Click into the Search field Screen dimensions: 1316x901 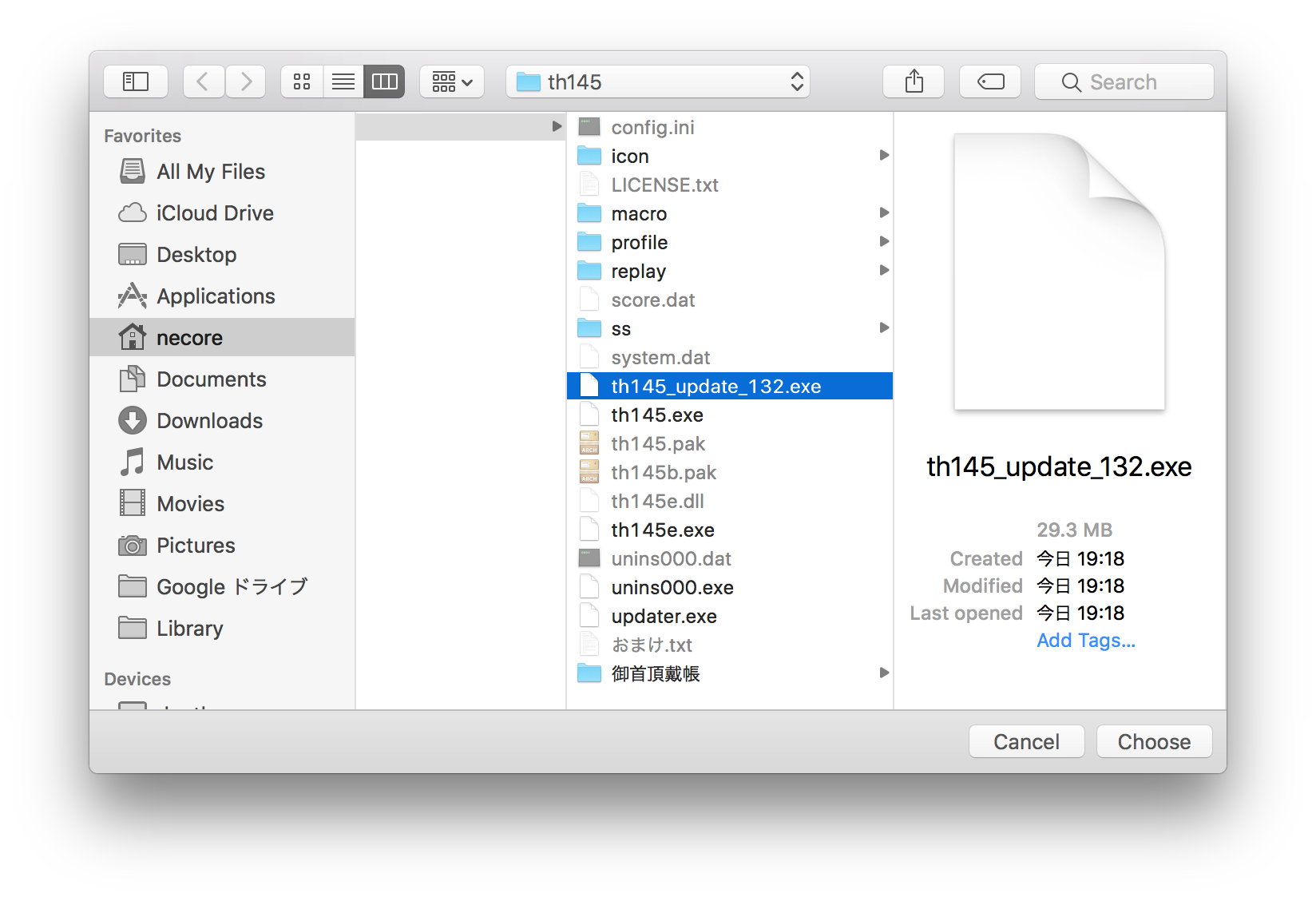coord(1124,81)
